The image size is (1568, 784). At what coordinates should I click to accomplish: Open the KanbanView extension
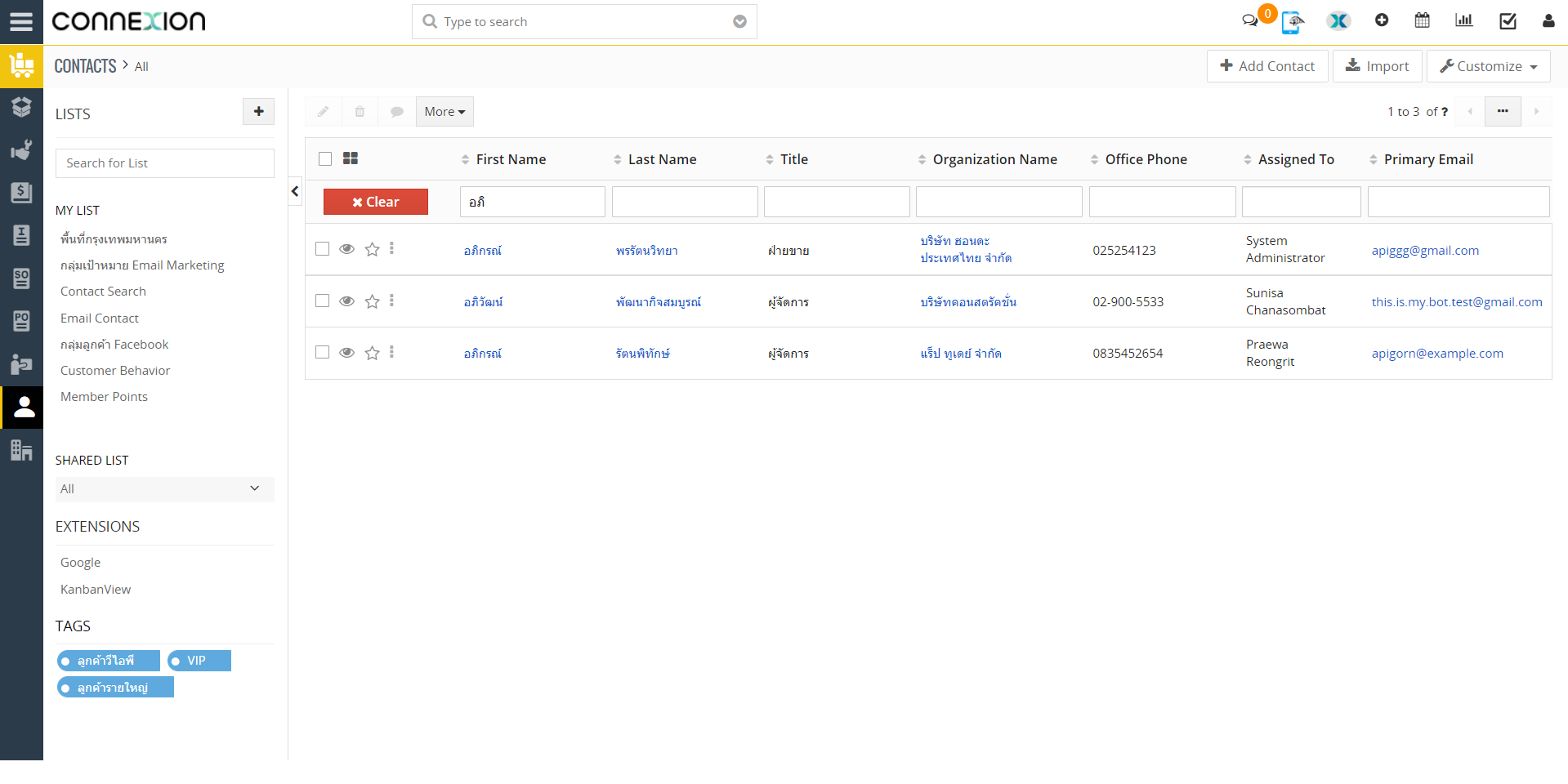tap(96, 590)
